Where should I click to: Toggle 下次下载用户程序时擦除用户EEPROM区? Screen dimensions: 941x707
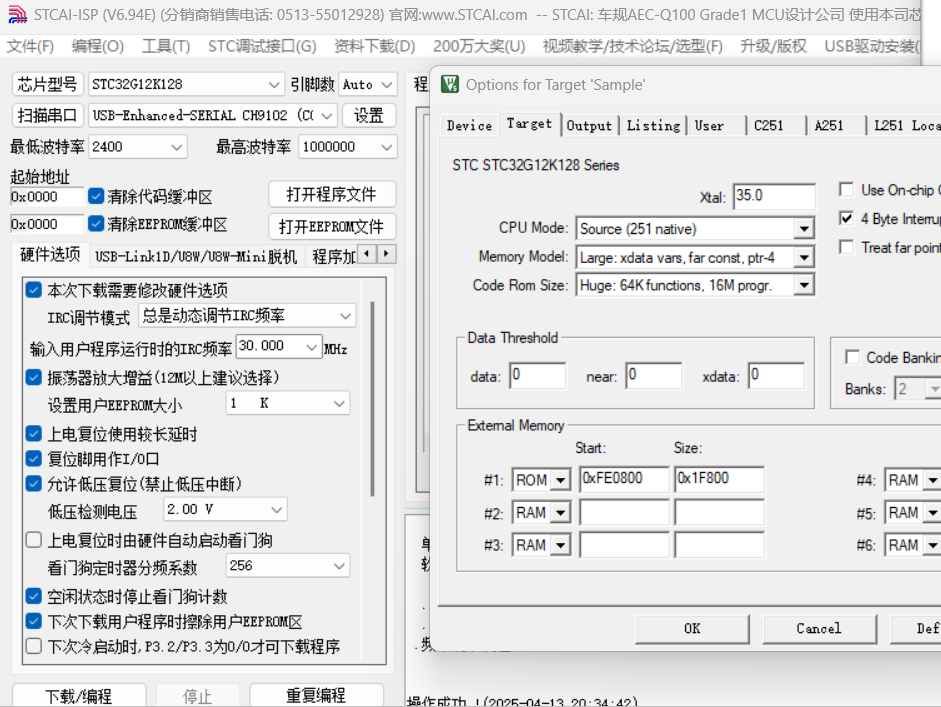click(34, 621)
